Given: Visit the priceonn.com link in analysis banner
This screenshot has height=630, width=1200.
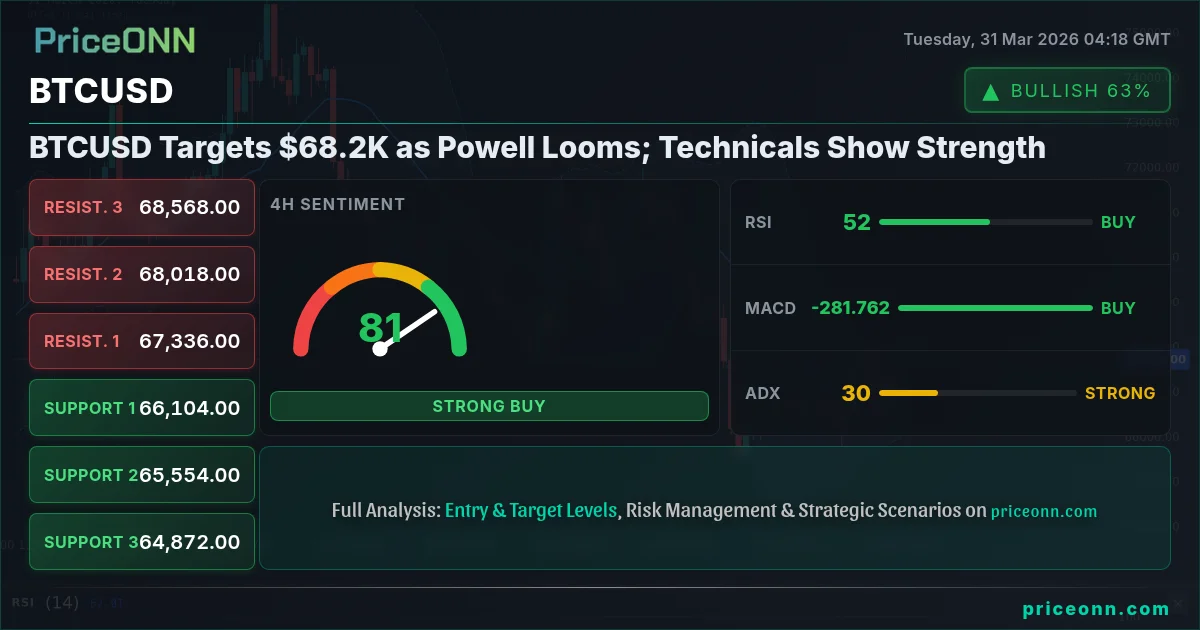Looking at the screenshot, I should click(x=1043, y=511).
